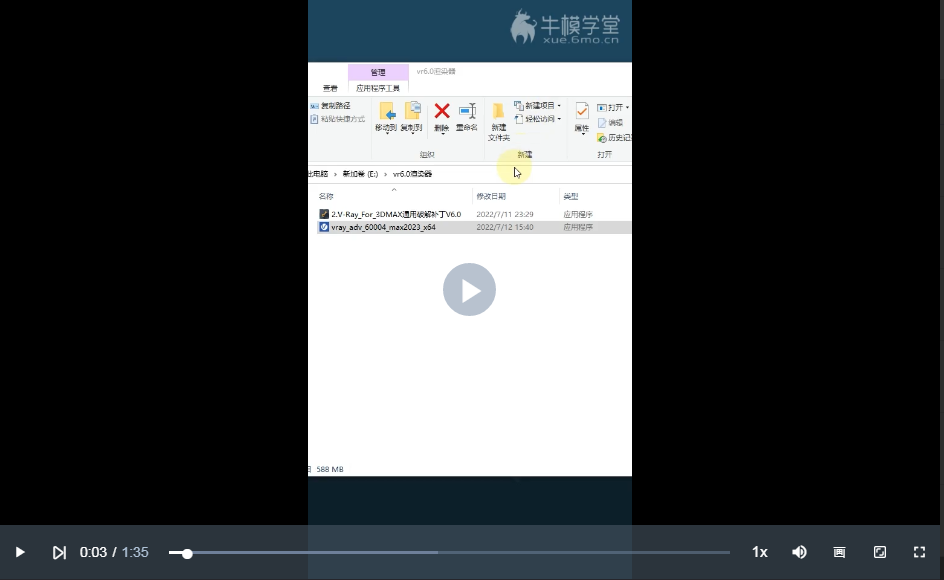Viewport: 944px width, 580px height.
Task: Seek to the middle of the progress bar
Action: pos(449,552)
